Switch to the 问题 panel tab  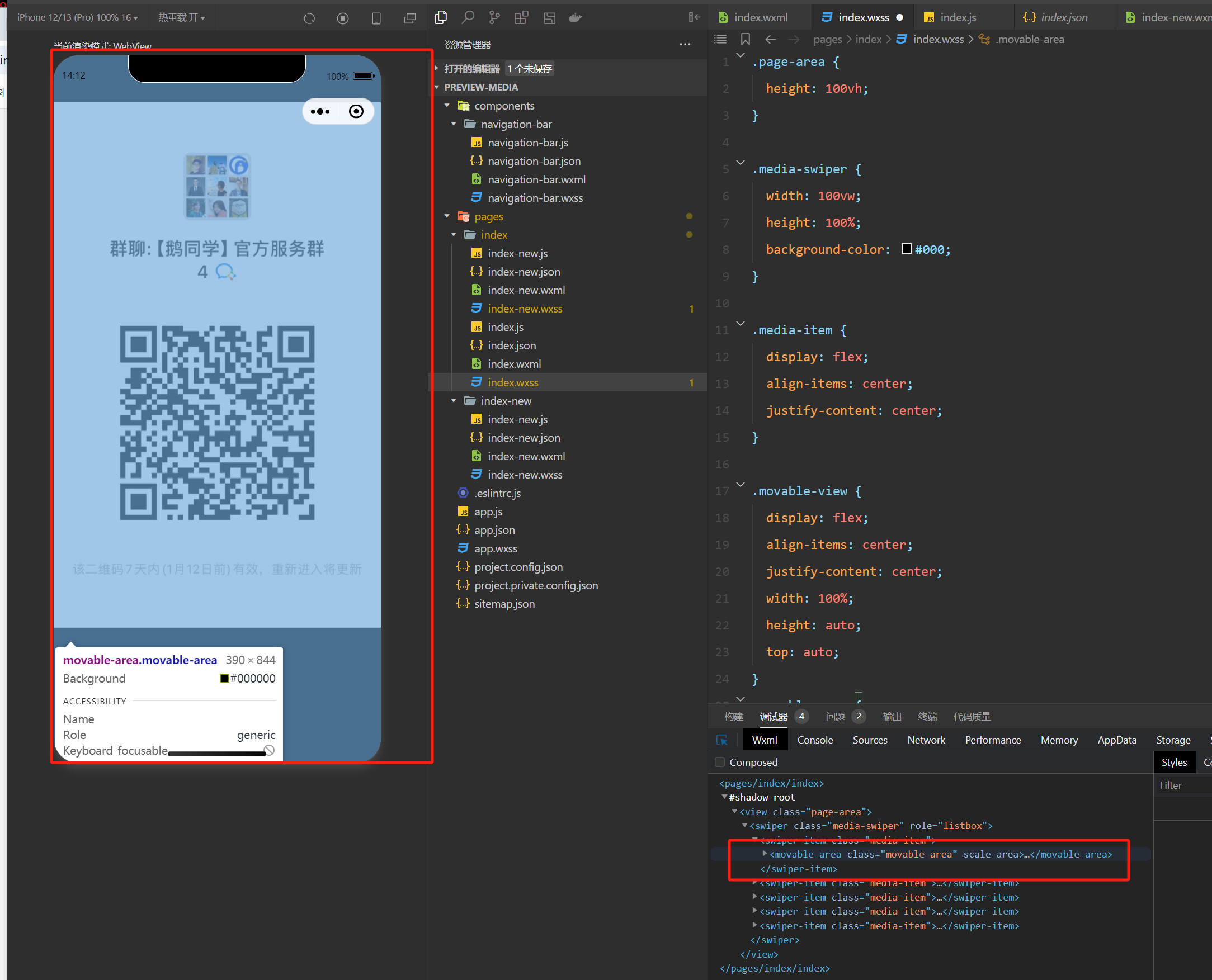pyautogui.click(x=834, y=716)
